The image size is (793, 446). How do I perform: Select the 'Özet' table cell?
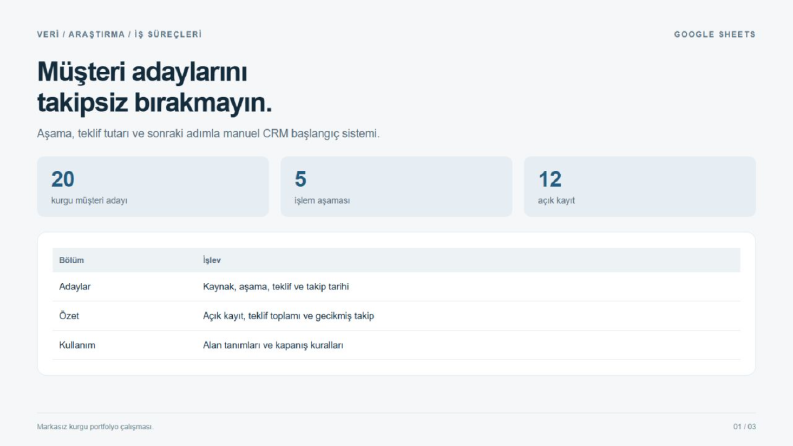[x=69, y=316]
